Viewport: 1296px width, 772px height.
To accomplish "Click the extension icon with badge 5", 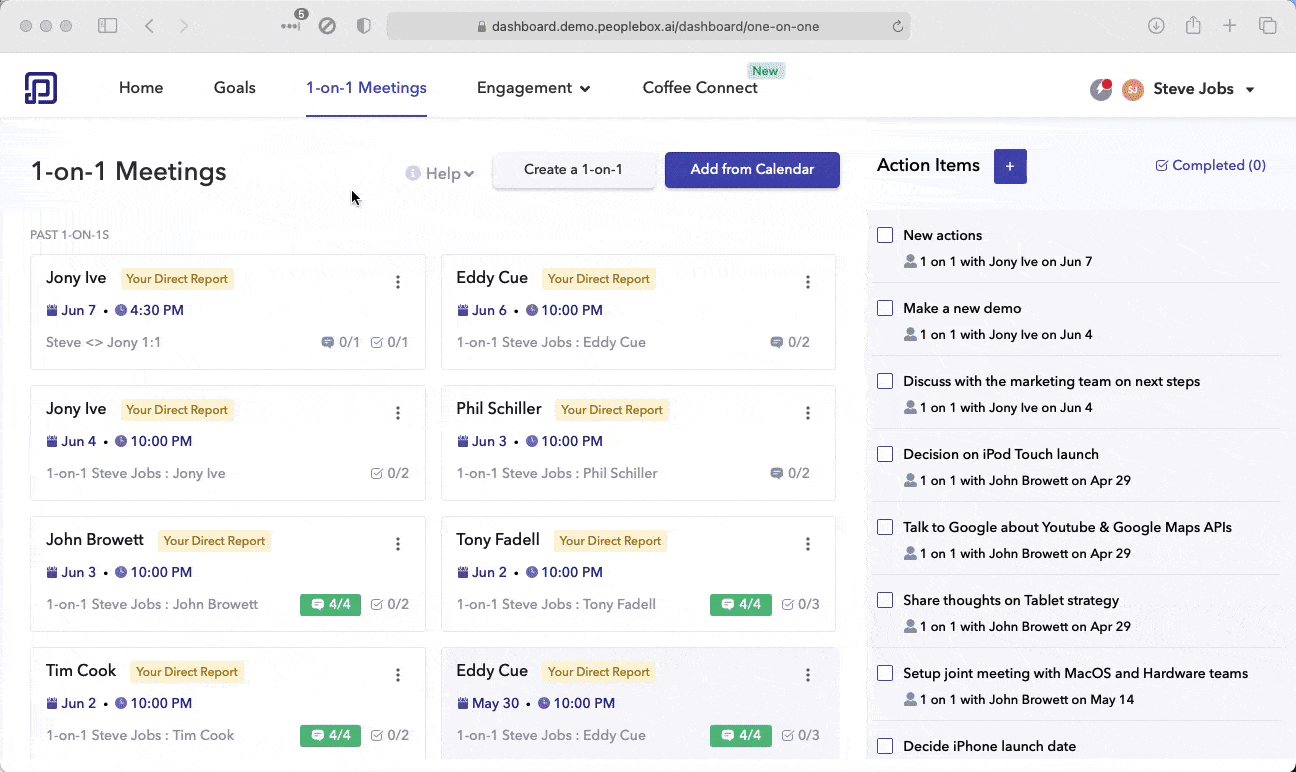I will [x=293, y=23].
